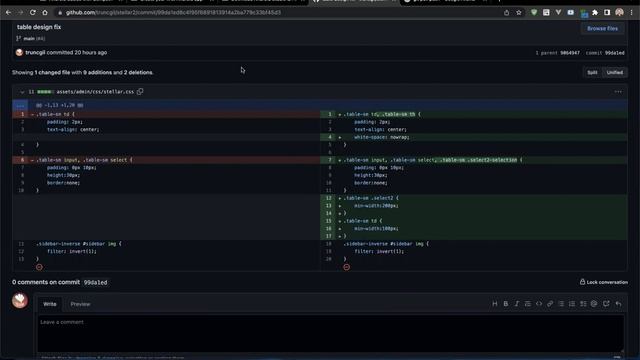Click the share icon in address bar
Screen dimensions: 640x360
(x=507, y=13)
